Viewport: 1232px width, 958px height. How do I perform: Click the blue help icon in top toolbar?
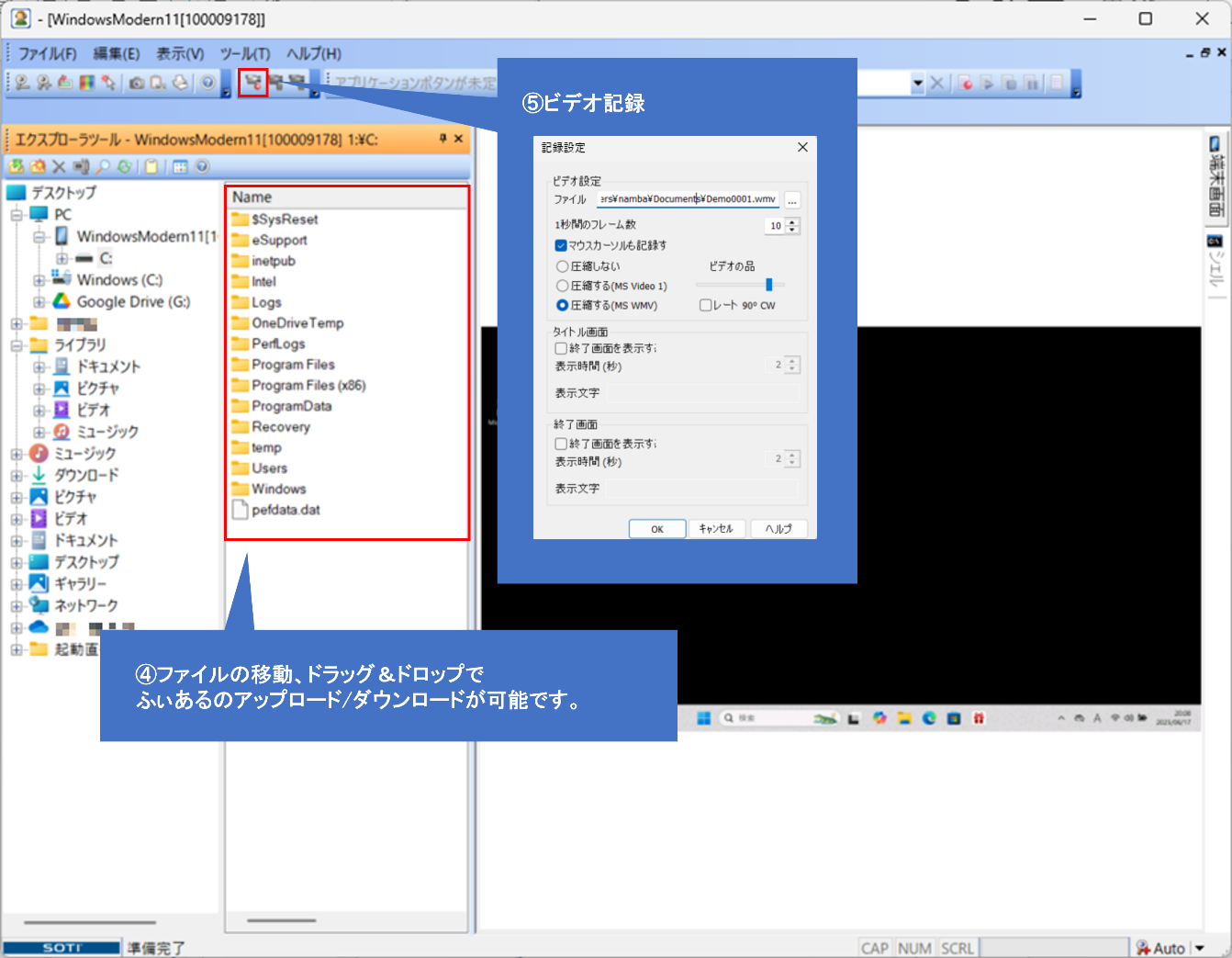(208, 83)
